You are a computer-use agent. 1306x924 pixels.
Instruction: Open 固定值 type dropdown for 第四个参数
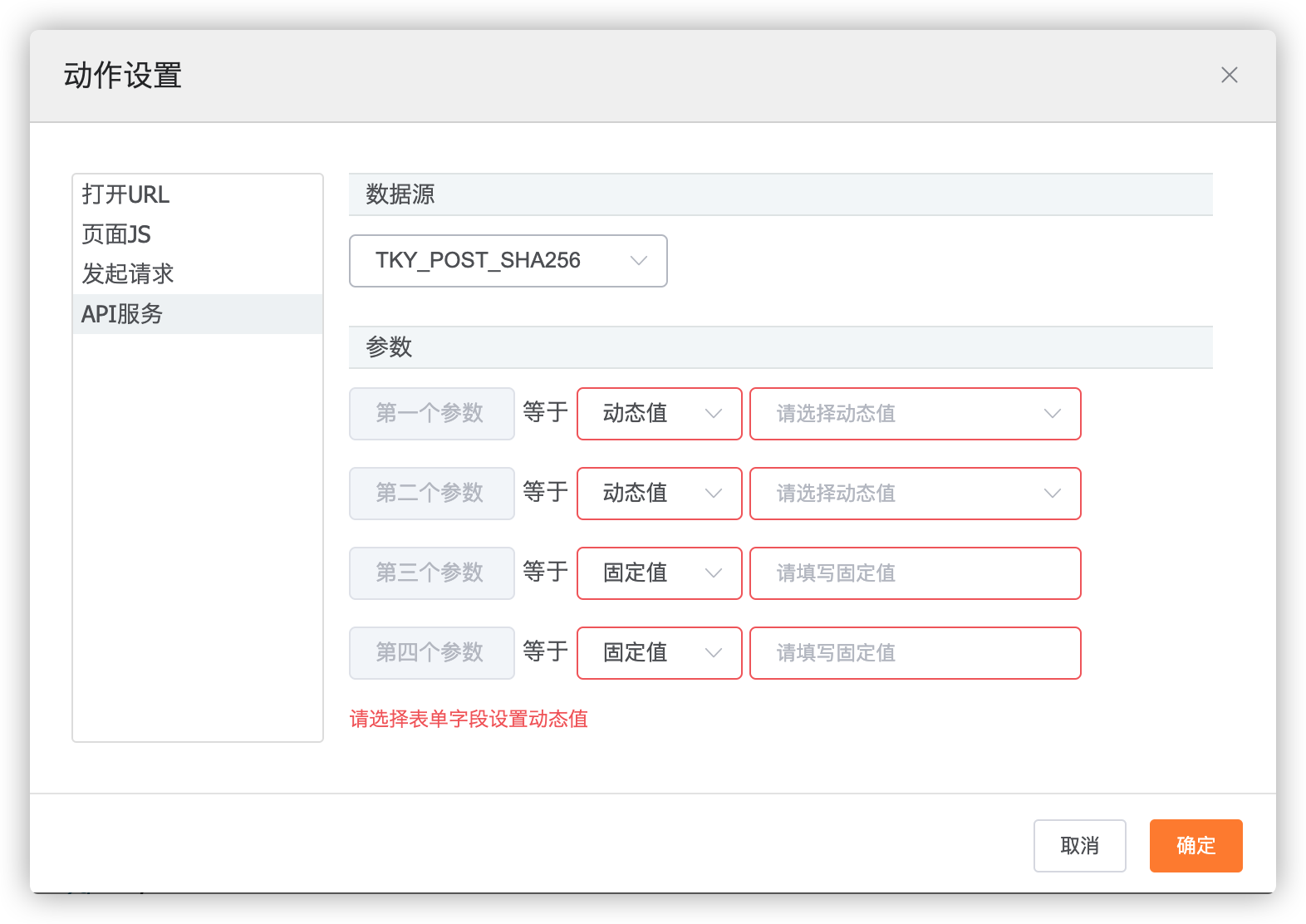659,653
